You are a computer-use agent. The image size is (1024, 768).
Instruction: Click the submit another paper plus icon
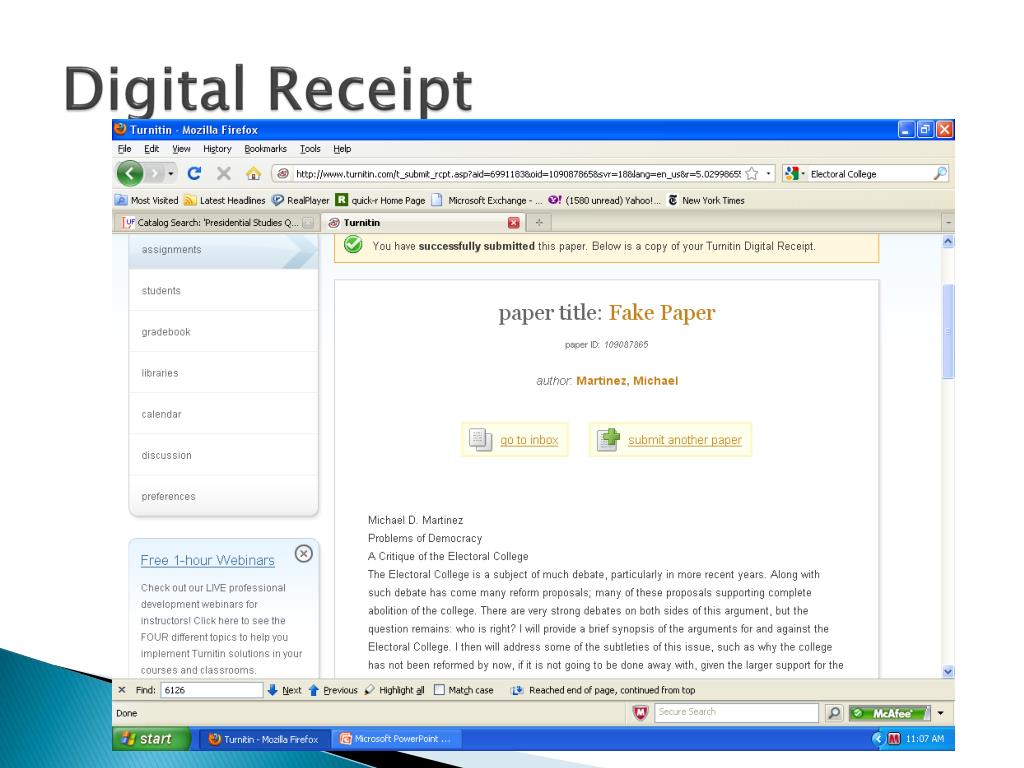(x=608, y=440)
